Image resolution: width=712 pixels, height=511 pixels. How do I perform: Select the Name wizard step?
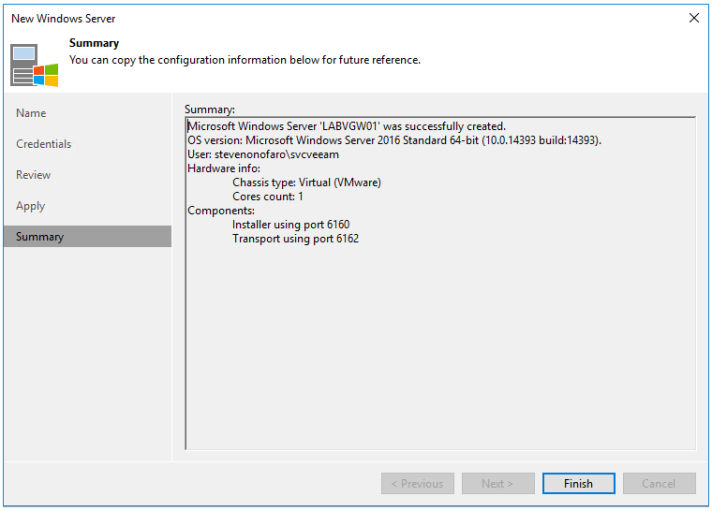tap(31, 113)
